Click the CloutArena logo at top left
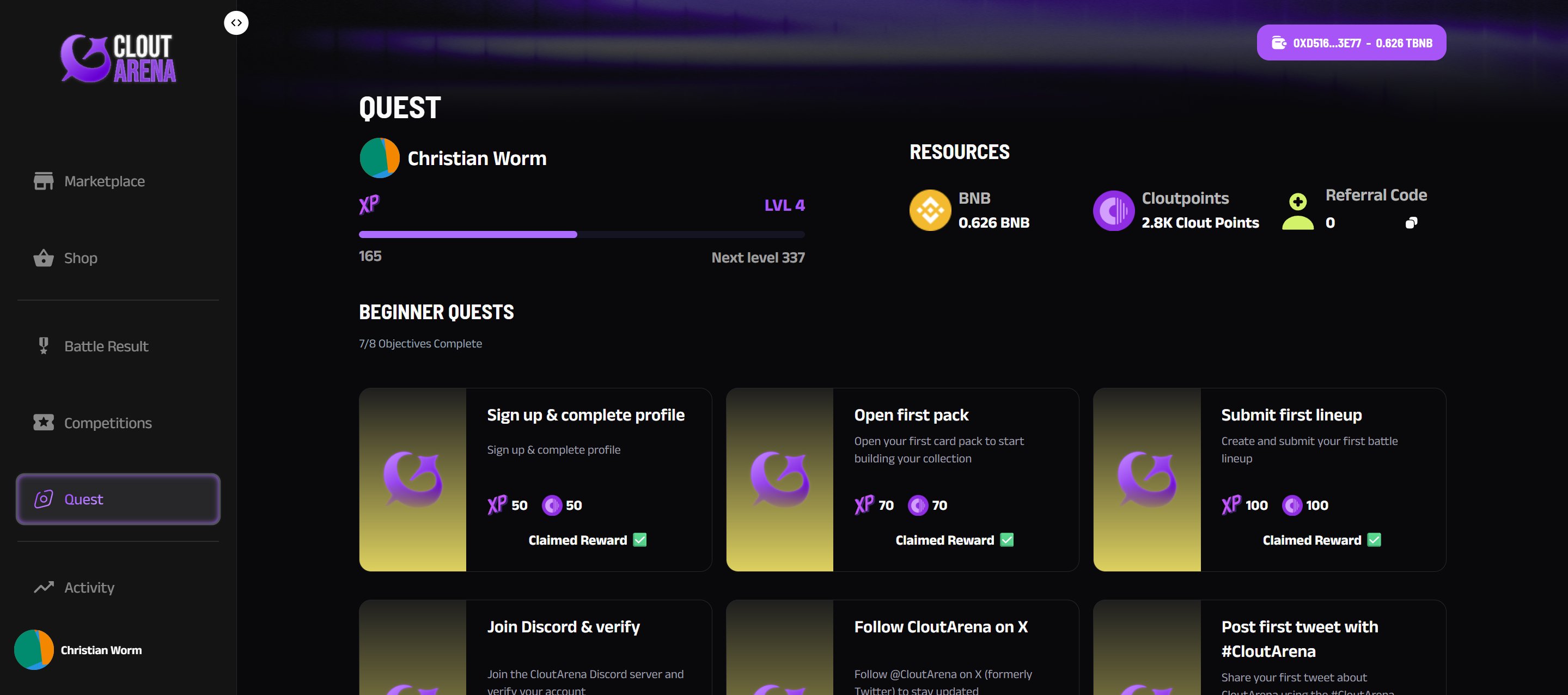 118,58
